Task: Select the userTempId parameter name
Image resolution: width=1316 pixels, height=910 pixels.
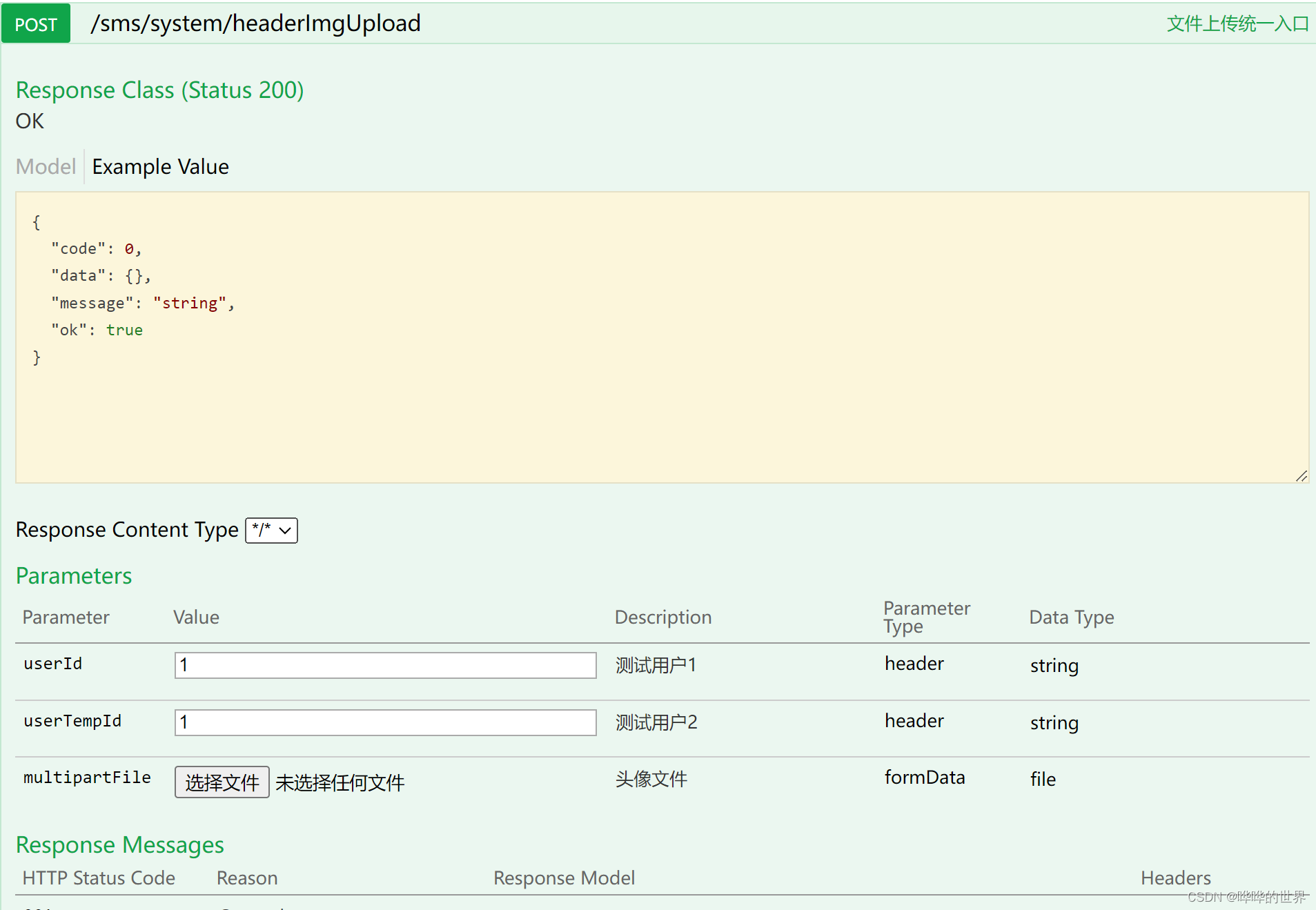Action: click(72, 721)
